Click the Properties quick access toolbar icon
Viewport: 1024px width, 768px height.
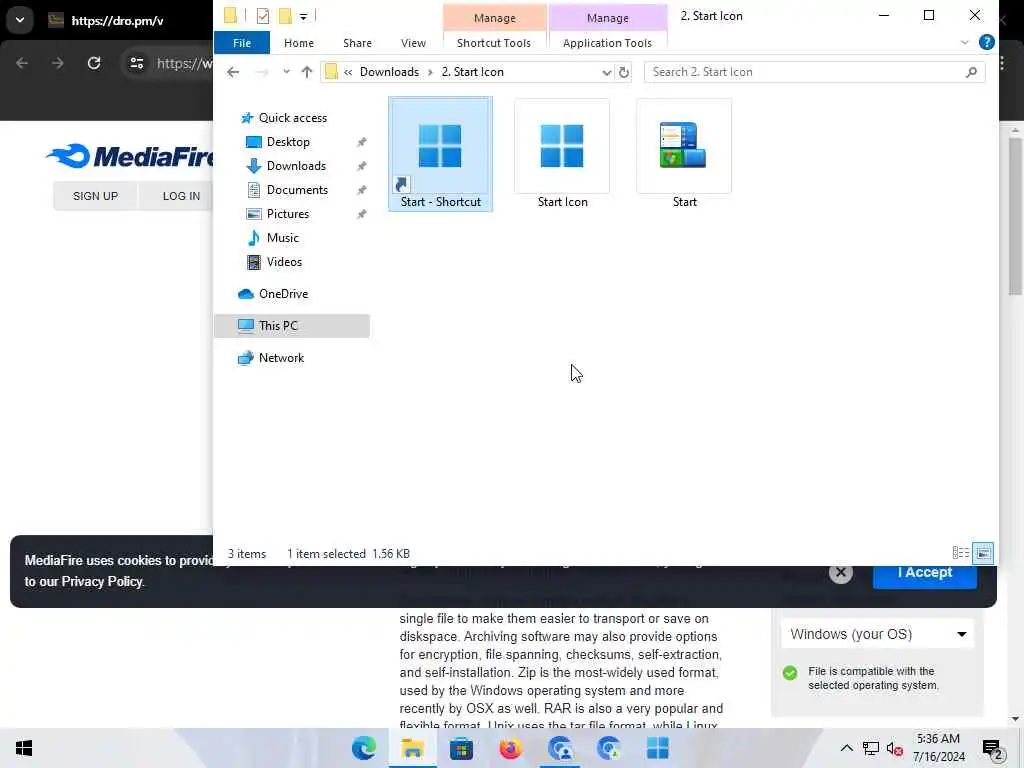pos(263,16)
